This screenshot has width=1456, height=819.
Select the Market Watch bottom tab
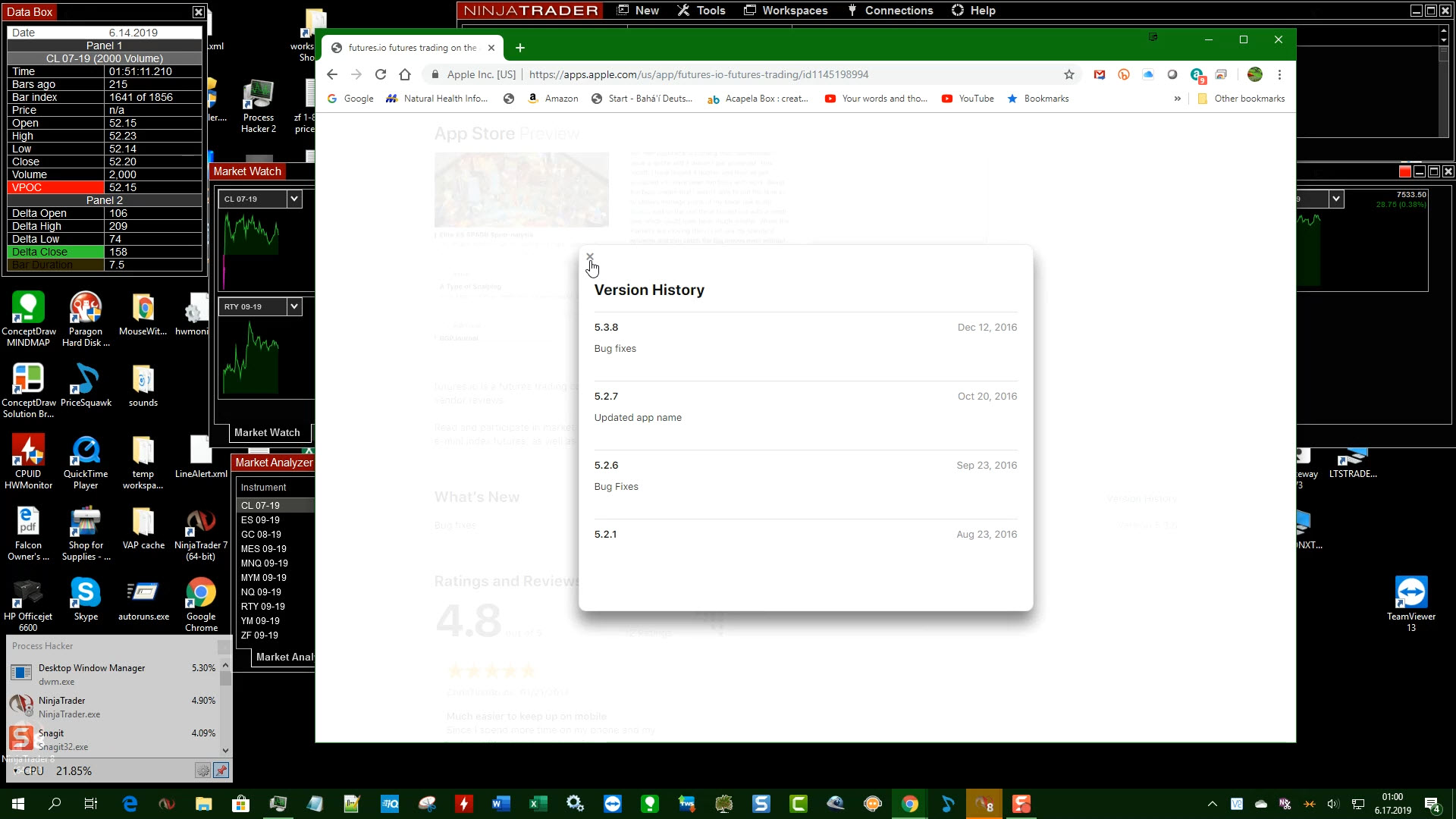pos(267,433)
